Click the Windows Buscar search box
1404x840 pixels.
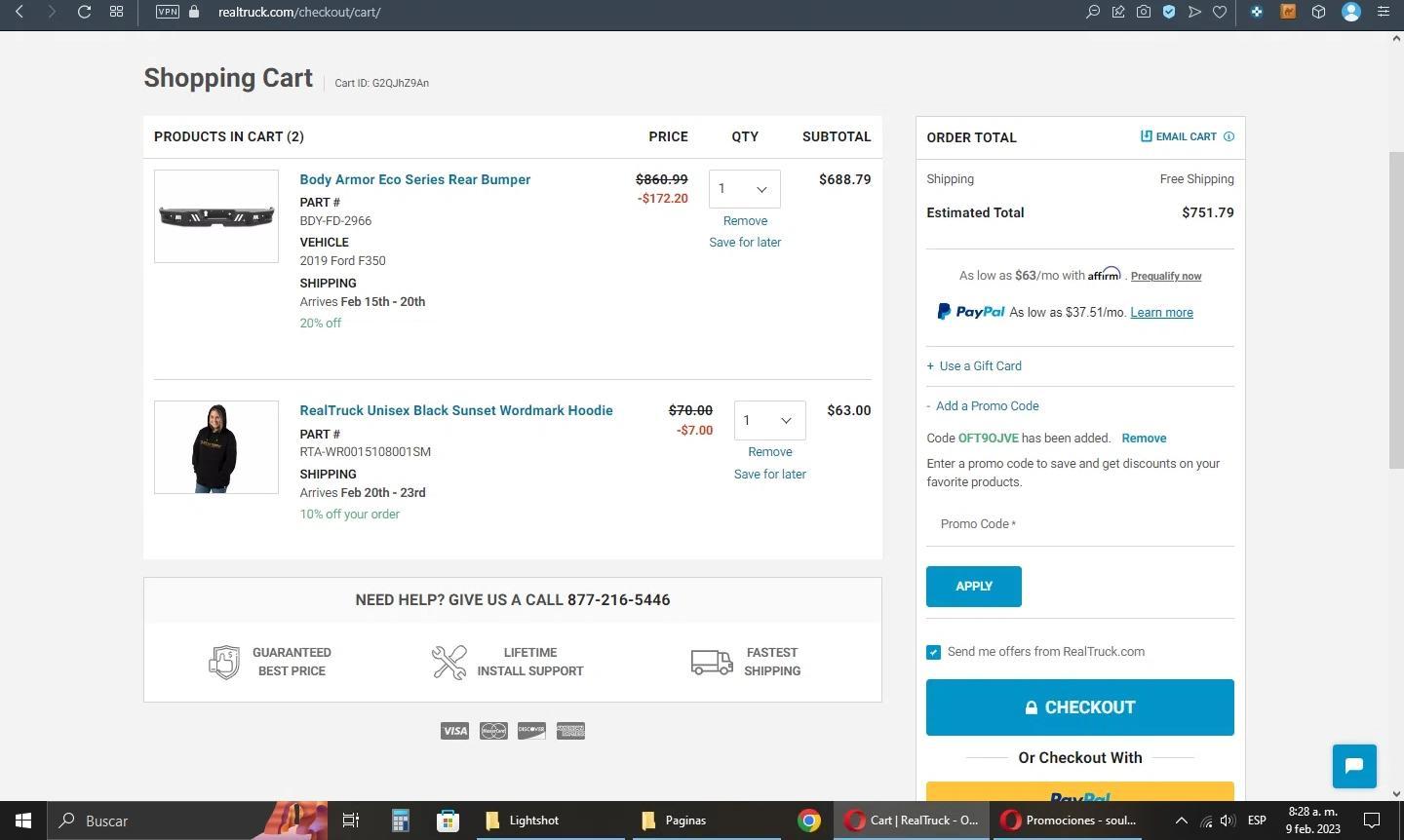pyautogui.click(x=185, y=821)
